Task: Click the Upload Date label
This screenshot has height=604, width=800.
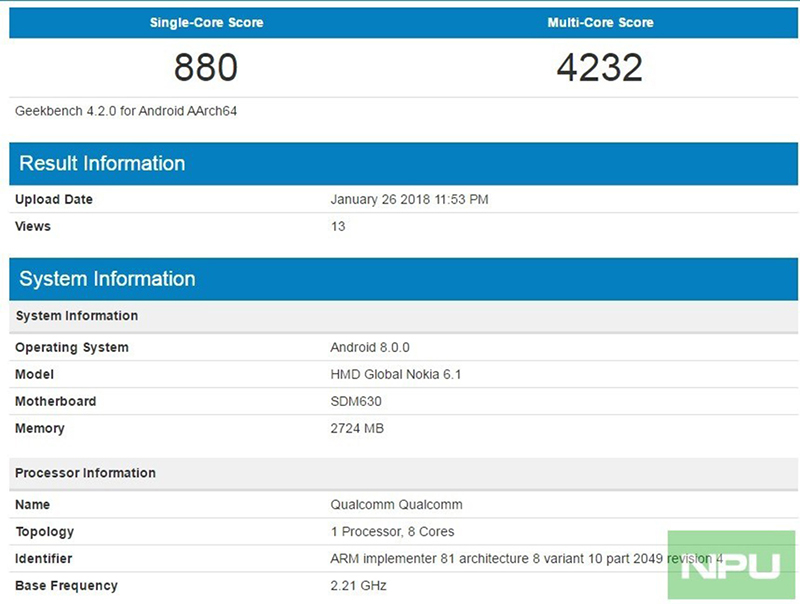Action: (54, 199)
